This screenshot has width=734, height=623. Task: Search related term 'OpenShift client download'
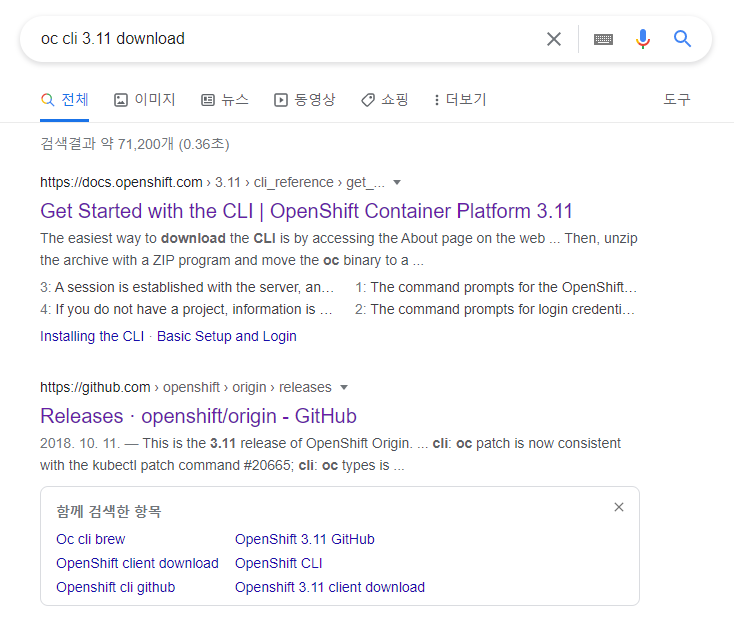[x=137, y=563]
